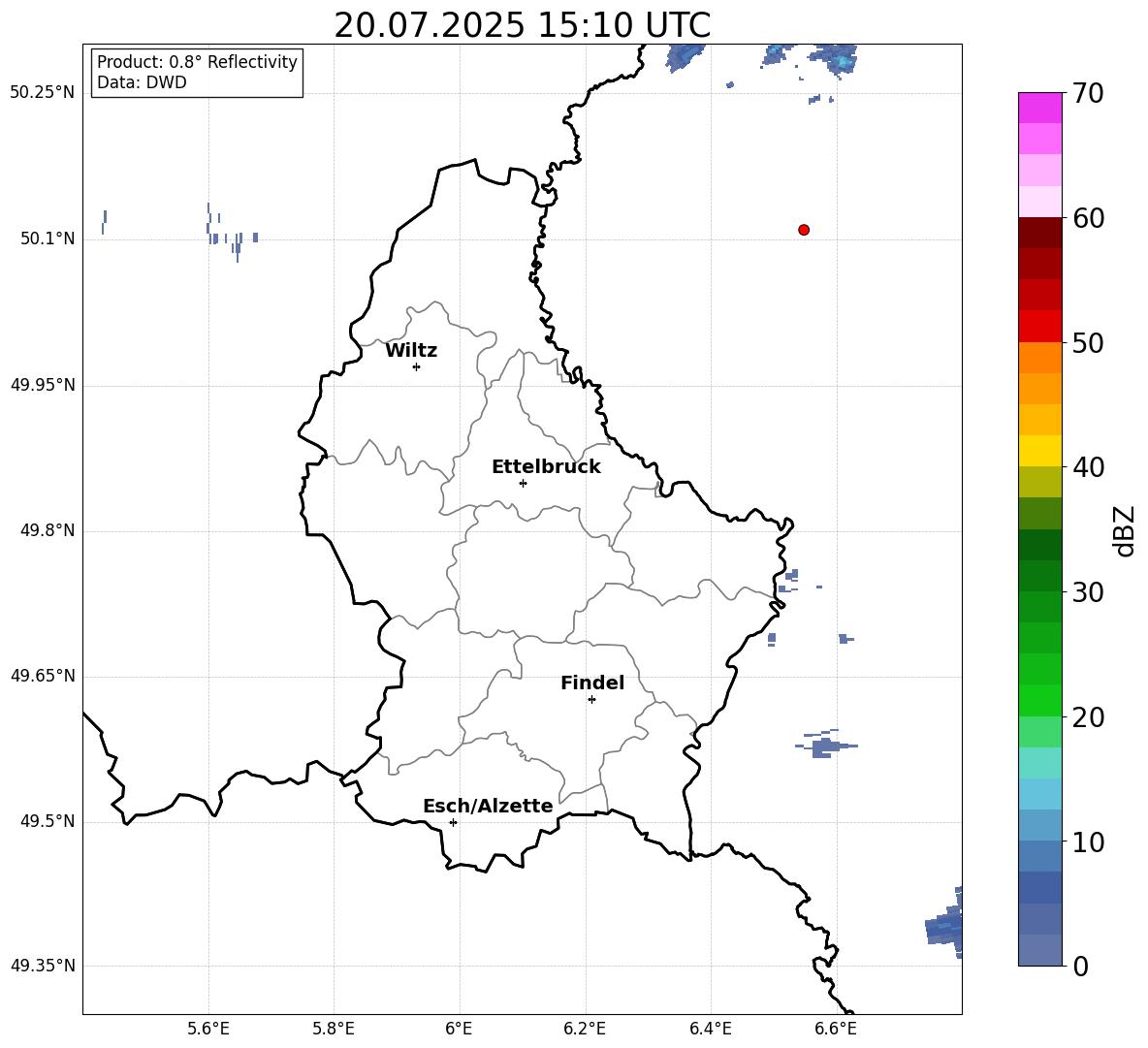
Task: Click the Findel location label
Action: 592,683
